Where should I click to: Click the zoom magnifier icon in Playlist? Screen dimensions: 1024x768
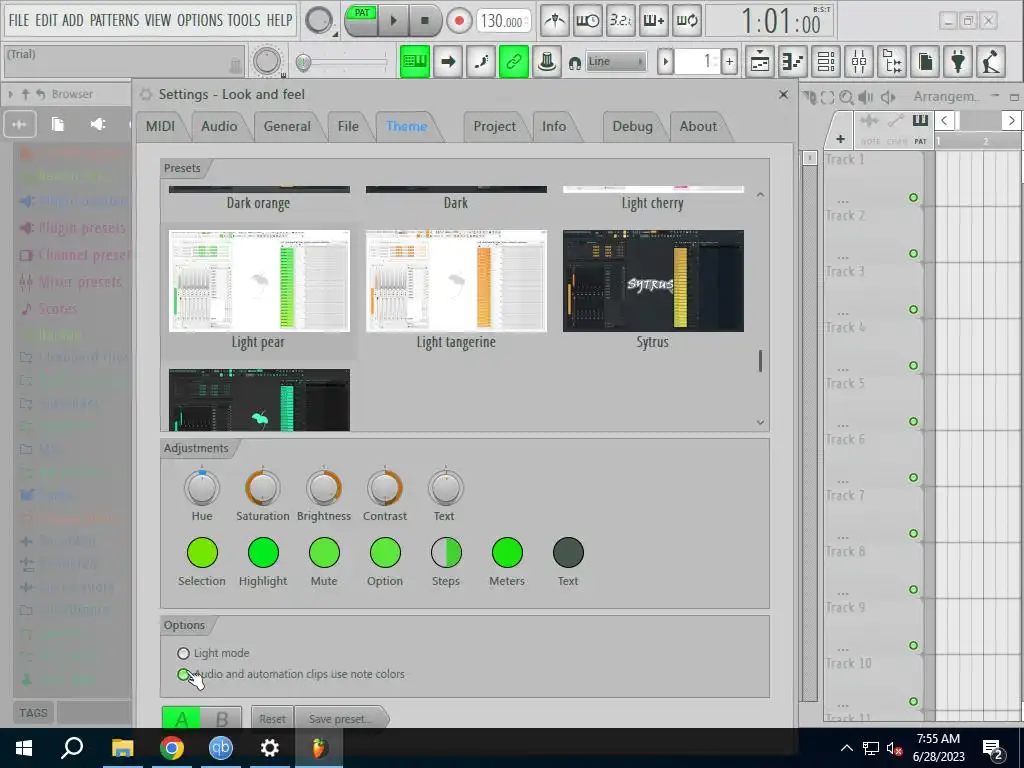click(x=846, y=97)
